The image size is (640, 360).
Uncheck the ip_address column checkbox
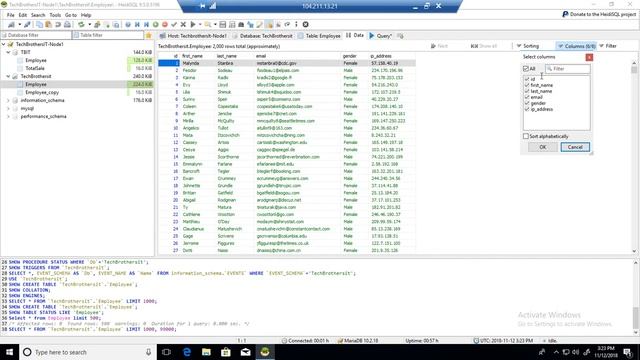coord(527,109)
